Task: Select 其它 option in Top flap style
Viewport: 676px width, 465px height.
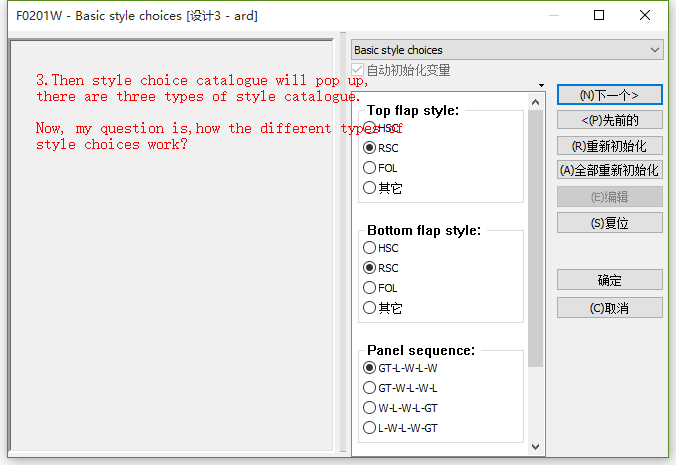Action: tap(370, 188)
